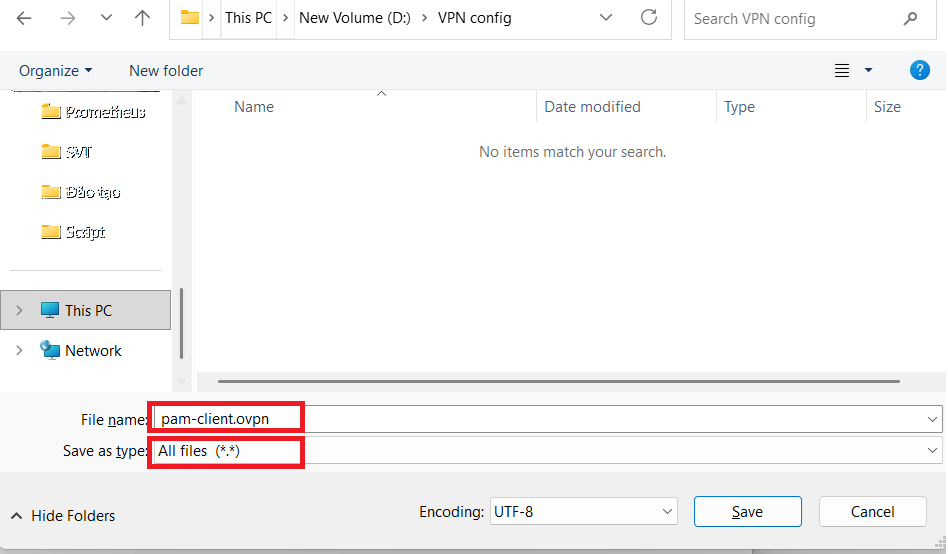Expand the This PC tree node
This screenshot has width=948, height=554.
tap(19, 311)
